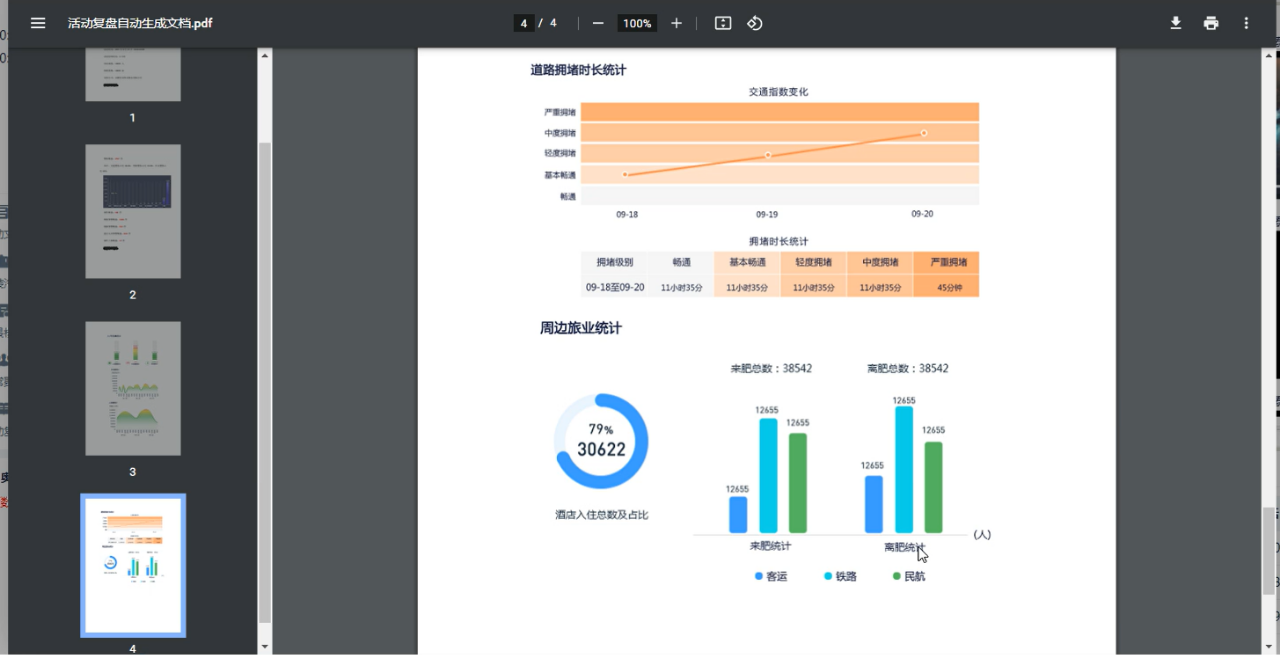Click the document scrollbar up arrow

pos(1269,55)
